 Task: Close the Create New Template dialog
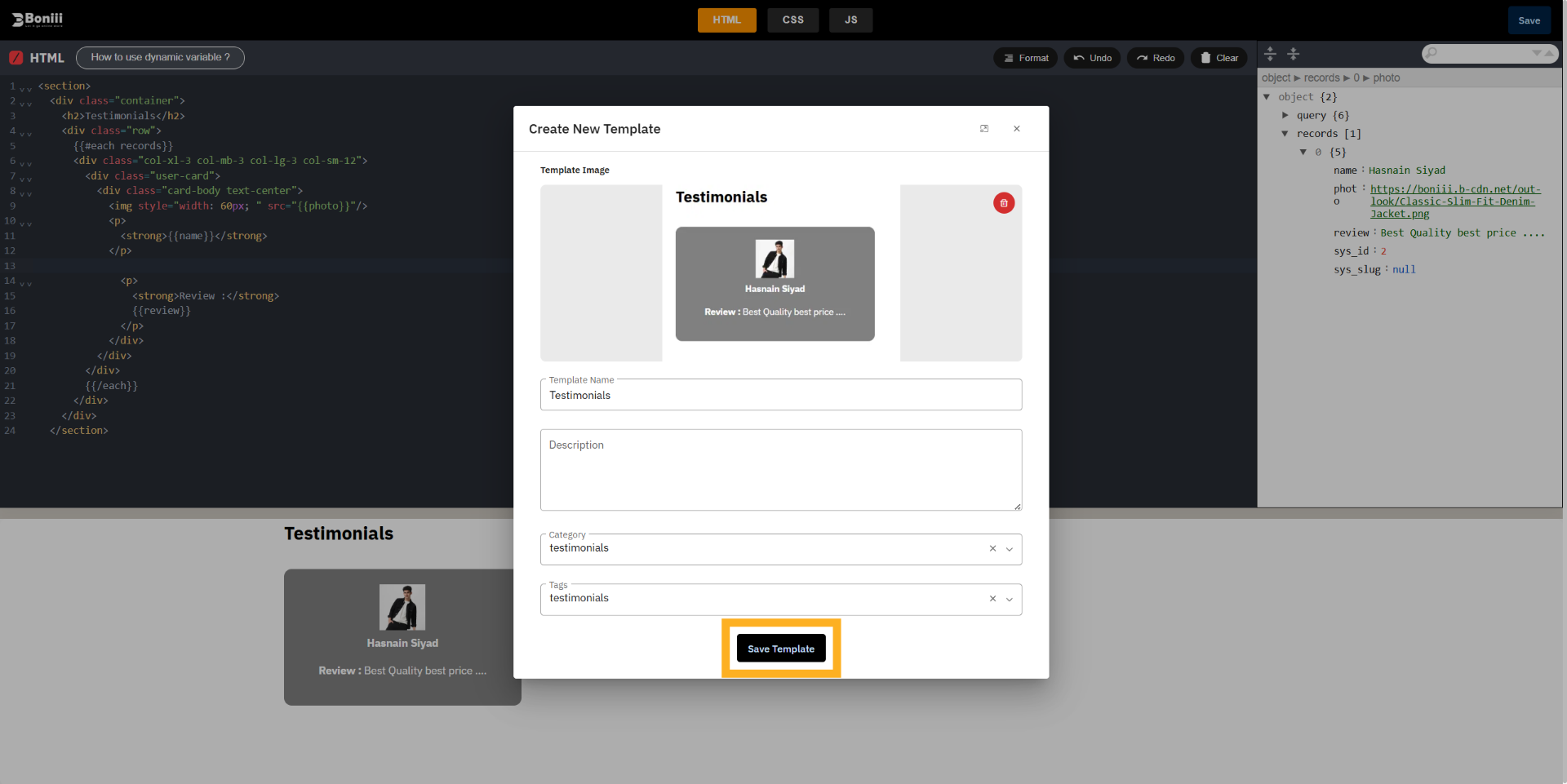tap(1017, 129)
